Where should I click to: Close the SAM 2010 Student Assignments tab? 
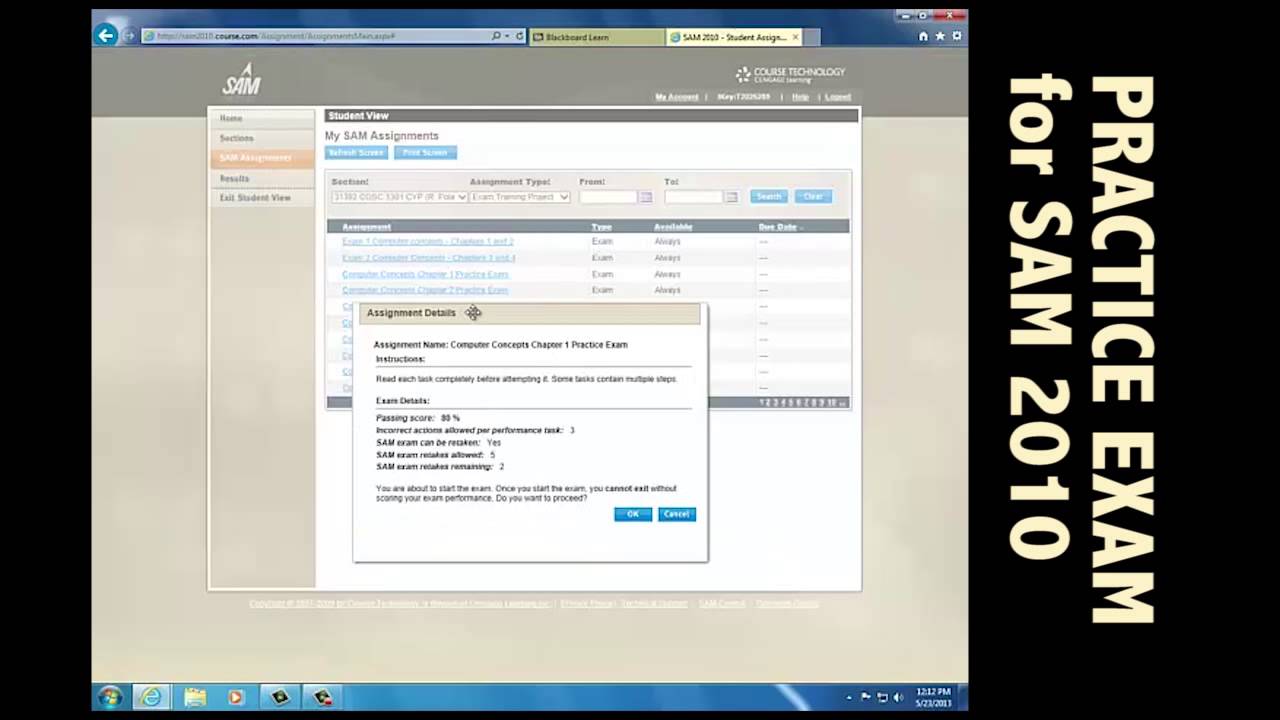(796, 37)
